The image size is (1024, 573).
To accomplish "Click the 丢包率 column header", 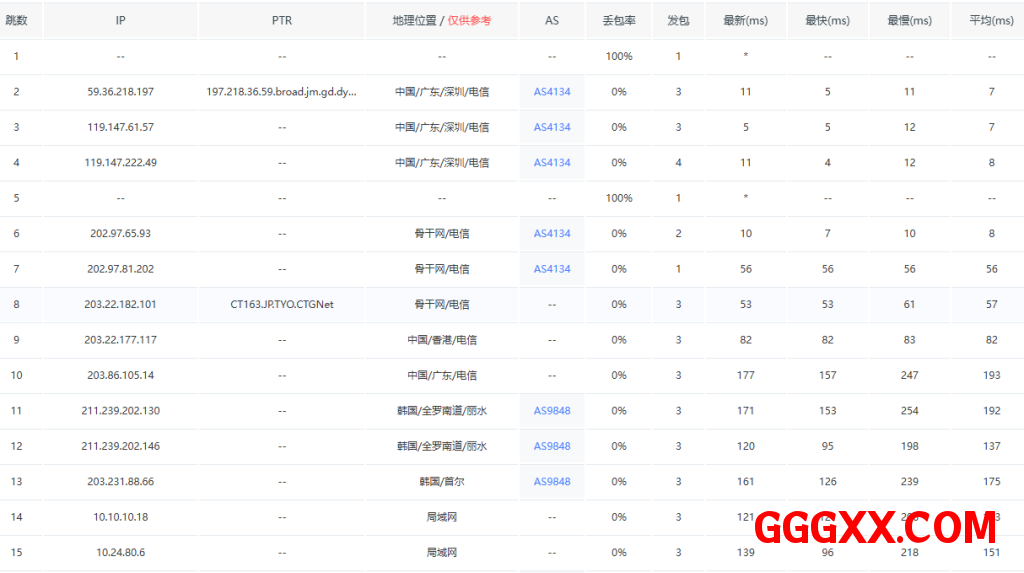I will point(618,21).
